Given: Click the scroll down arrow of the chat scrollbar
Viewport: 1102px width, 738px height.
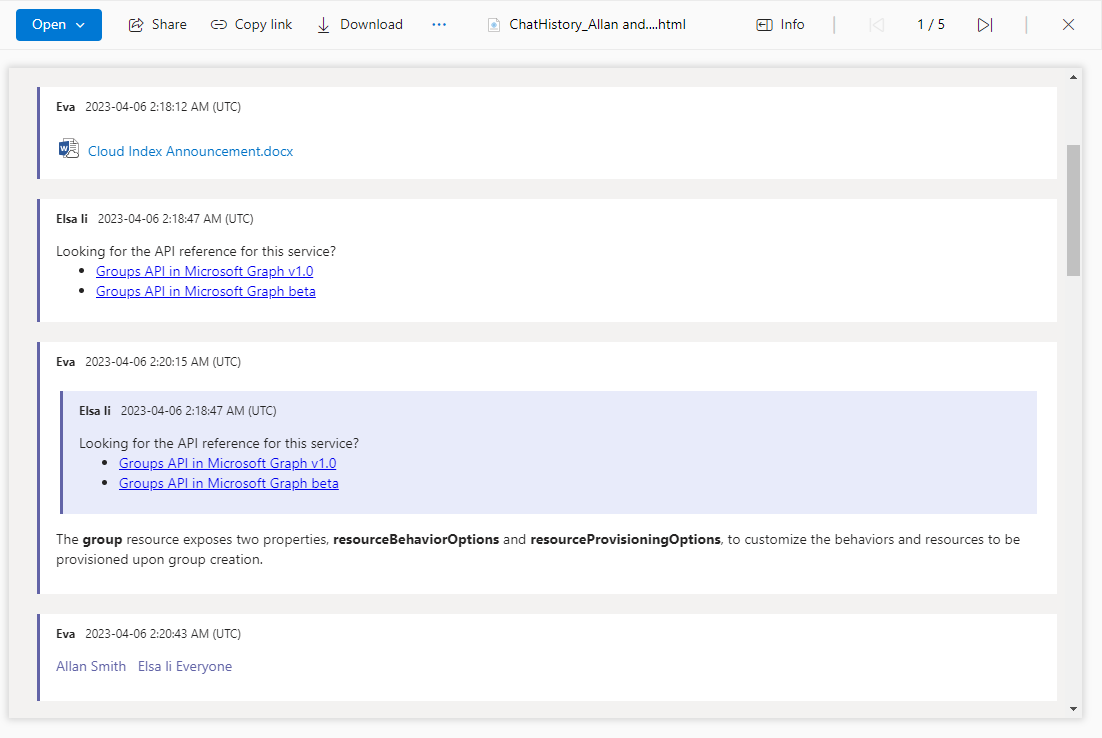Looking at the screenshot, I should point(1073,708).
